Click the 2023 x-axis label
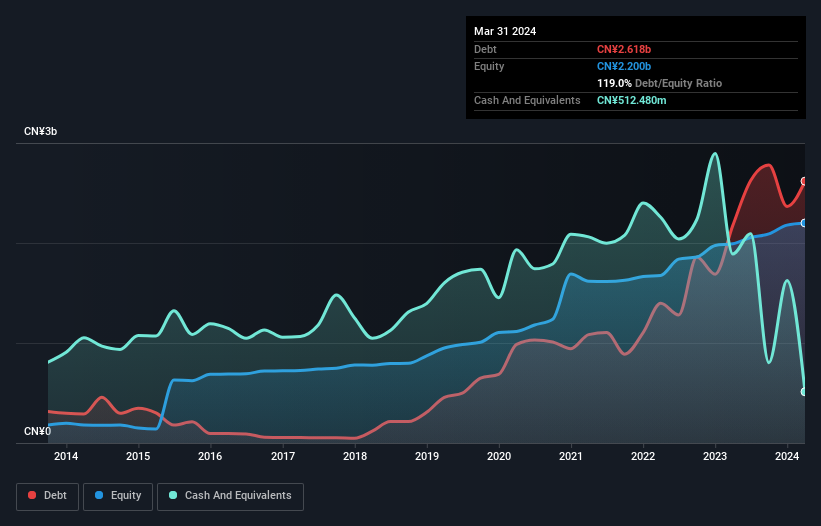This screenshot has width=821, height=526. pyautogui.click(x=715, y=456)
